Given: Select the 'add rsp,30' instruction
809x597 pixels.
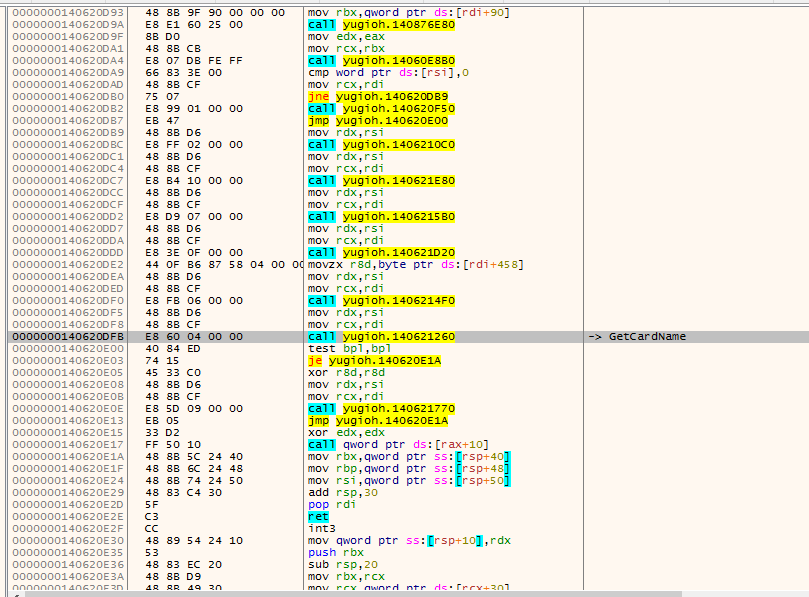Looking at the screenshot, I should coord(343,492).
